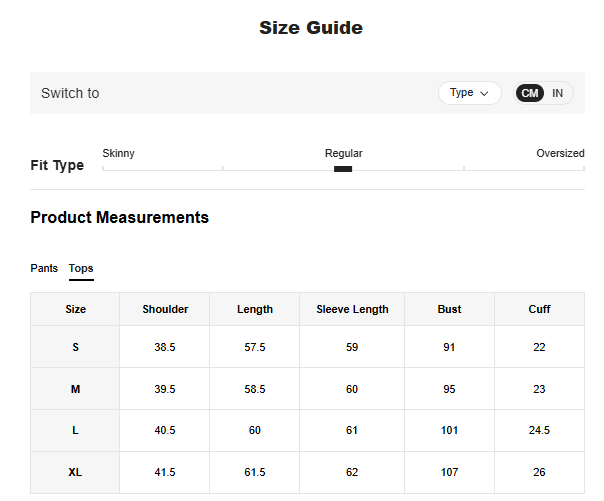This screenshot has width=604, height=501.
Task: Select the Tops tab
Action: pyautogui.click(x=81, y=268)
